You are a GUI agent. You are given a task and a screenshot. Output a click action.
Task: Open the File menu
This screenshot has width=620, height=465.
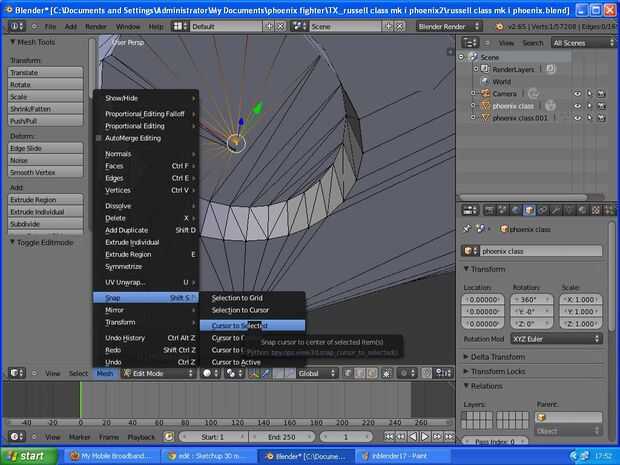click(50, 26)
